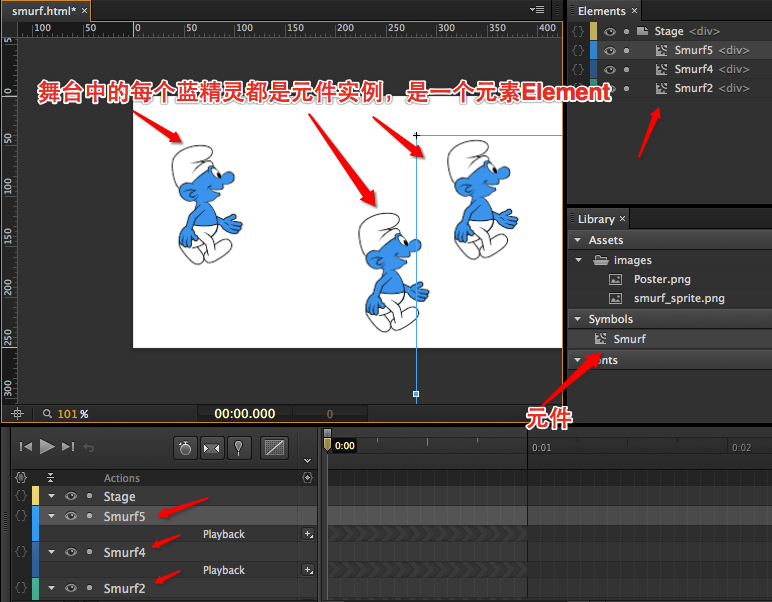Image resolution: width=772 pixels, height=602 pixels.
Task: Click the 00:00.000 timecode field
Action: pos(245,413)
